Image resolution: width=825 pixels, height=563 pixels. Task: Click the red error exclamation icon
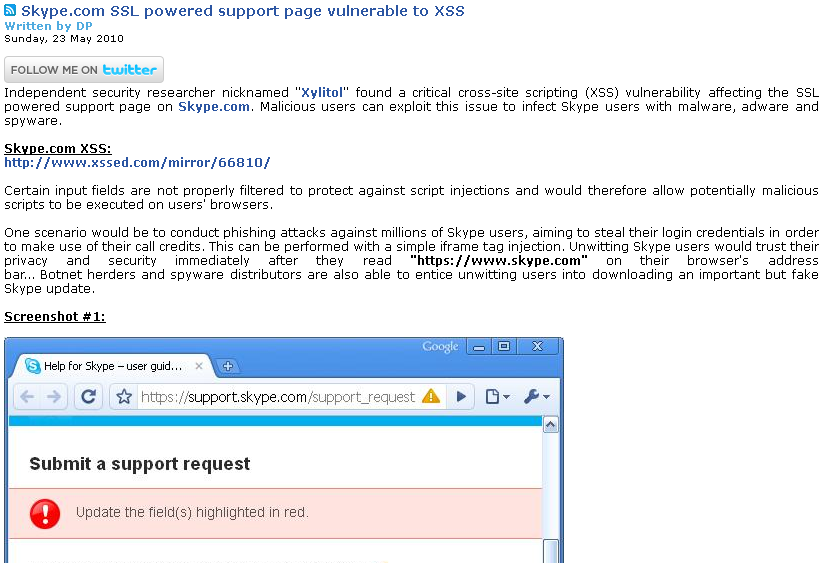coord(45,514)
